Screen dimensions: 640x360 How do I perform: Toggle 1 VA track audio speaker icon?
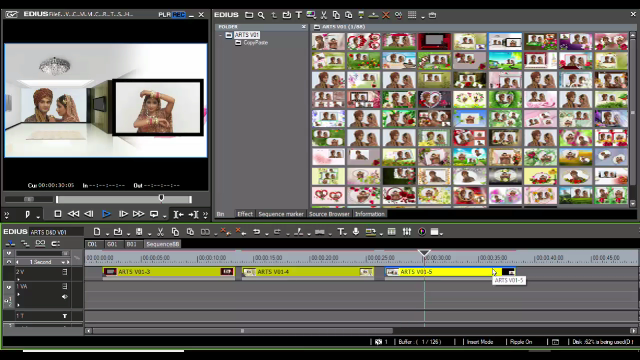[64, 297]
